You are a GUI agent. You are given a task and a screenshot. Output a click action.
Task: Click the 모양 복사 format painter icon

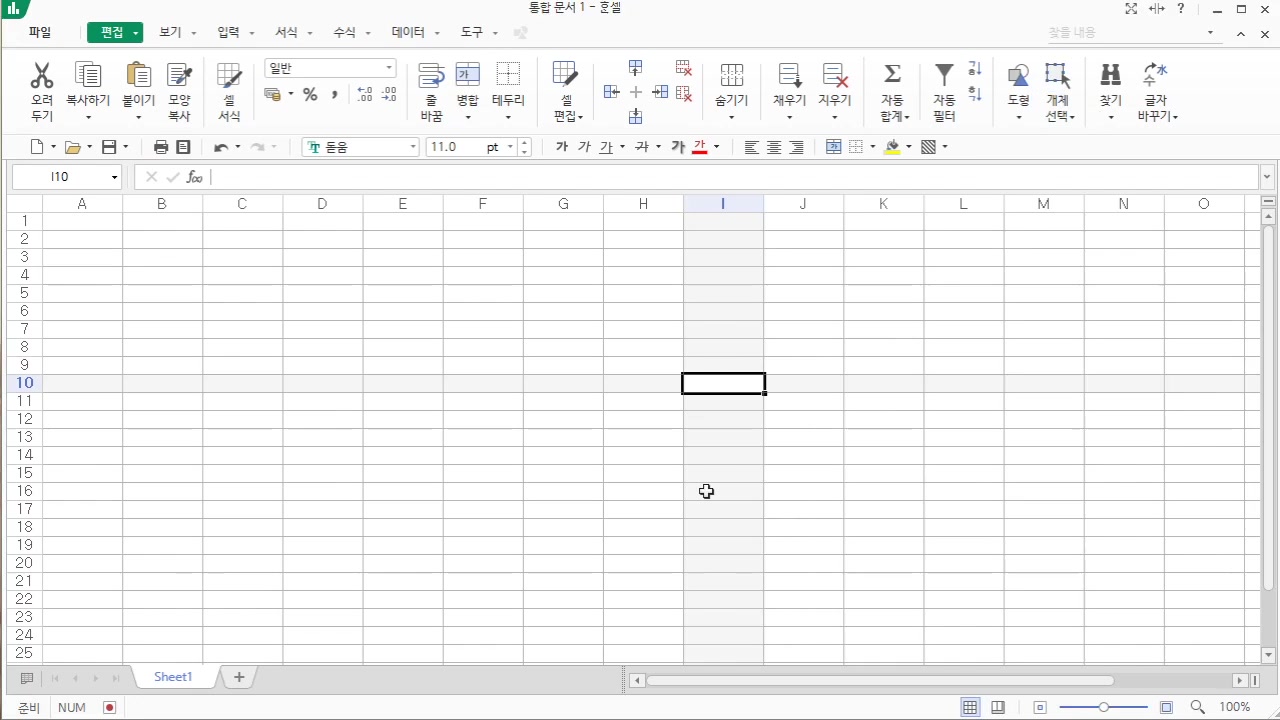click(x=179, y=76)
